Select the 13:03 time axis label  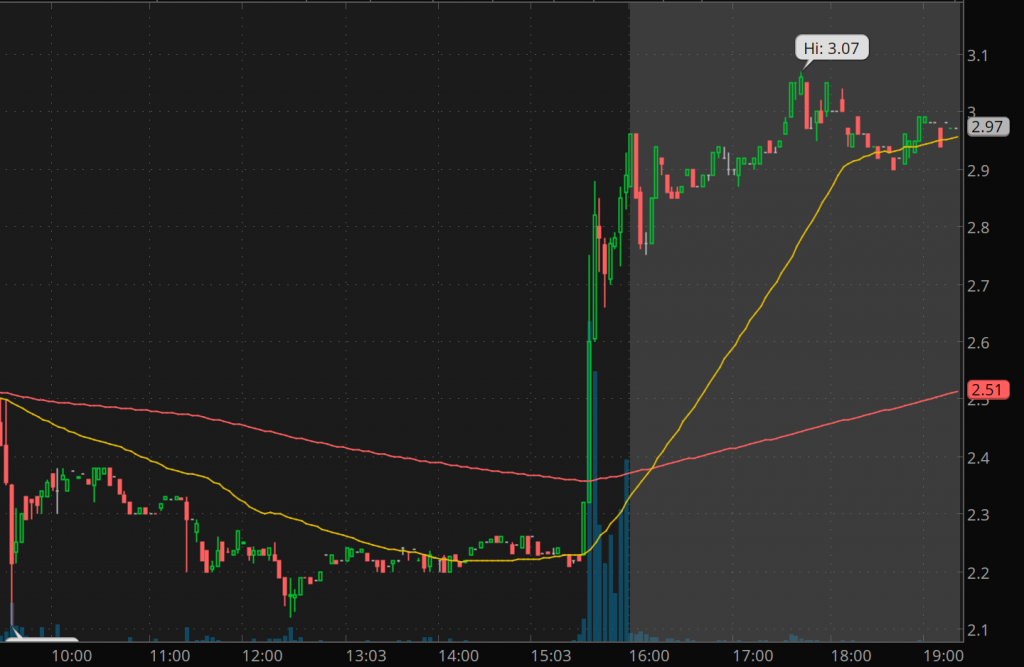pos(359,656)
